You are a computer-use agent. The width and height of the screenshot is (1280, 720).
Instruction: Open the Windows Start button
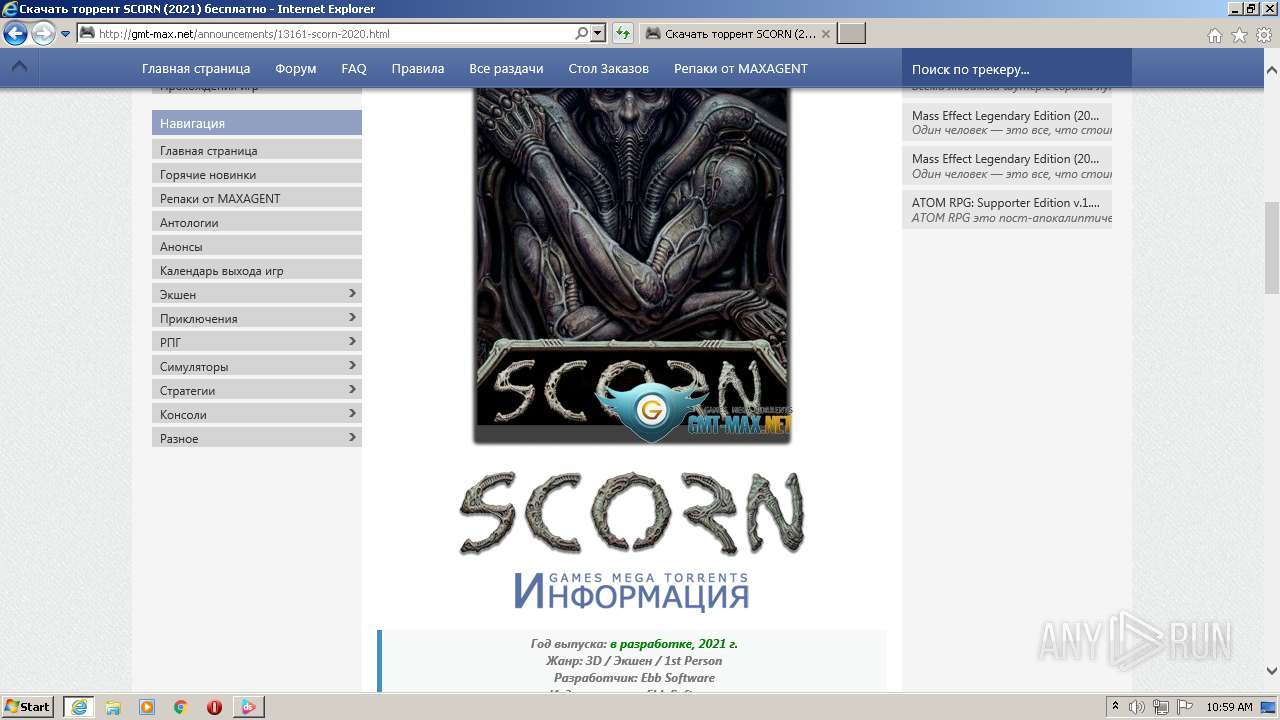[28, 706]
